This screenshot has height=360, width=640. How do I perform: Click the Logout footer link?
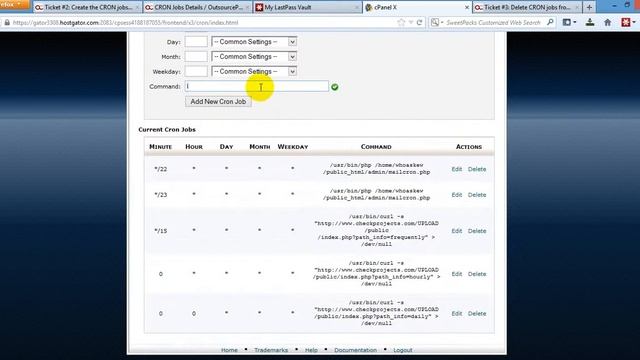pos(402,350)
